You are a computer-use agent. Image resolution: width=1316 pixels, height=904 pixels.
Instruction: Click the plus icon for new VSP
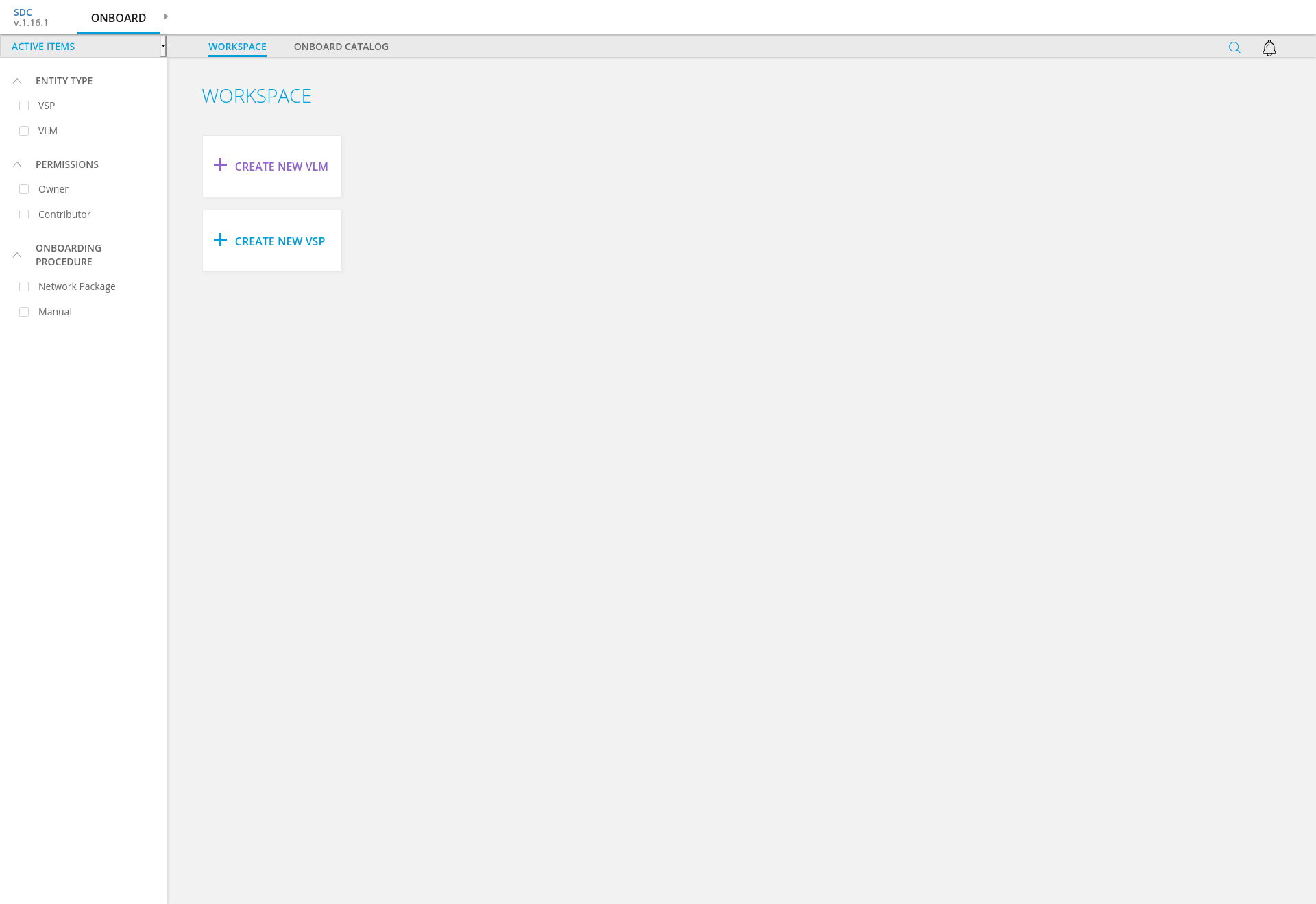(220, 240)
